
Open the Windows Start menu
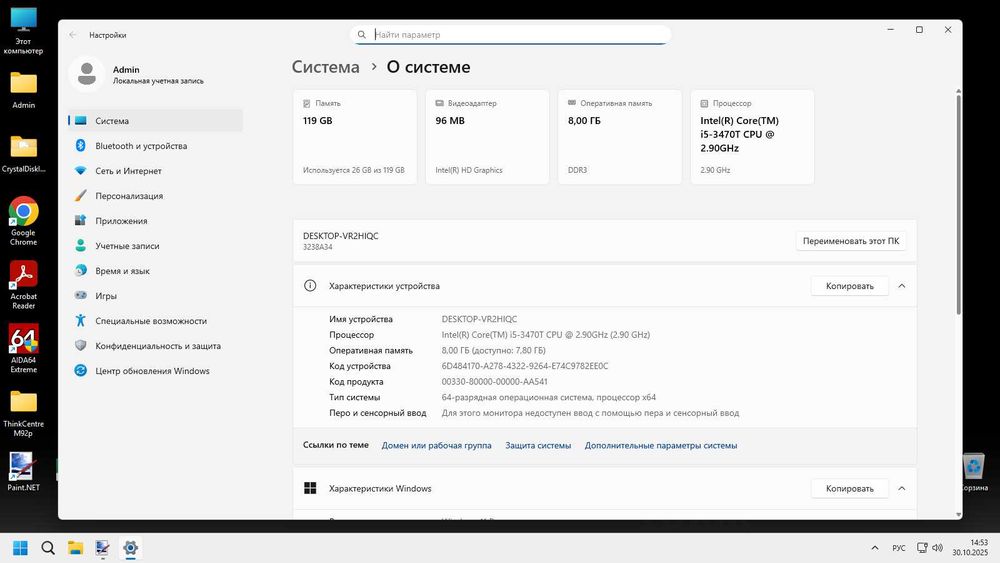(x=20, y=548)
